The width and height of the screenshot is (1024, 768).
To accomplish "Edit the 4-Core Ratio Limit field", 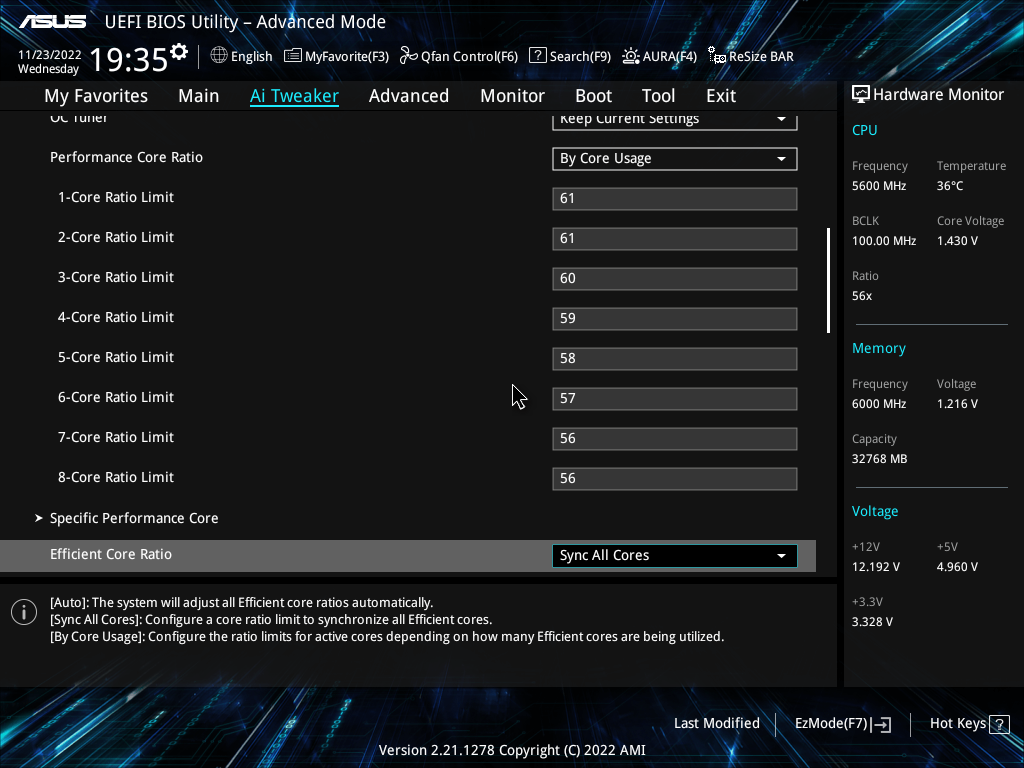I will coord(675,319).
